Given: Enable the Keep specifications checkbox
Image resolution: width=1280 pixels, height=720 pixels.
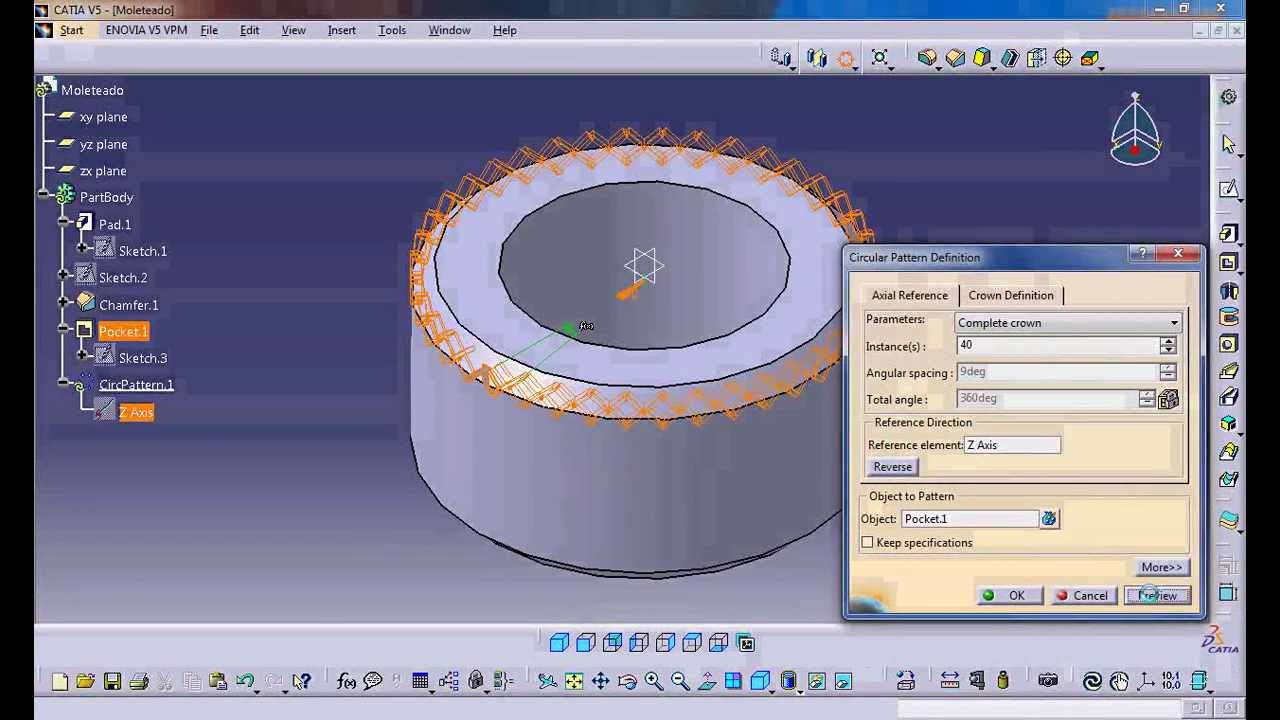Looking at the screenshot, I should point(867,543).
